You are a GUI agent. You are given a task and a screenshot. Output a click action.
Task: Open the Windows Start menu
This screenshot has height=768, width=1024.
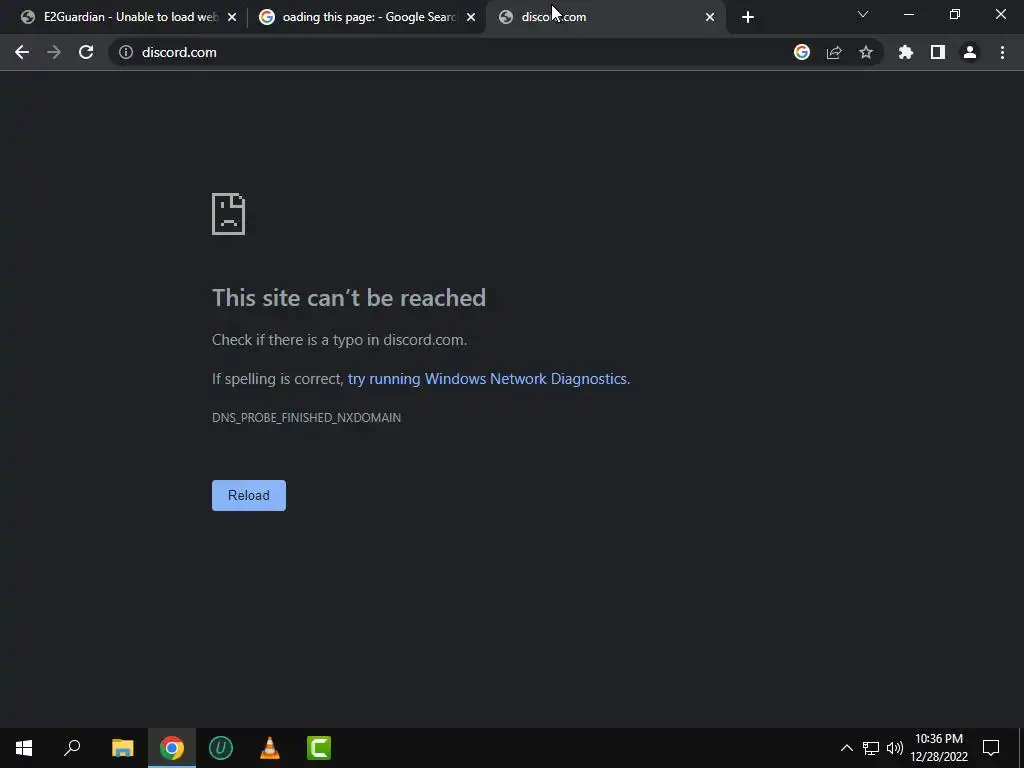click(x=24, y=748)
